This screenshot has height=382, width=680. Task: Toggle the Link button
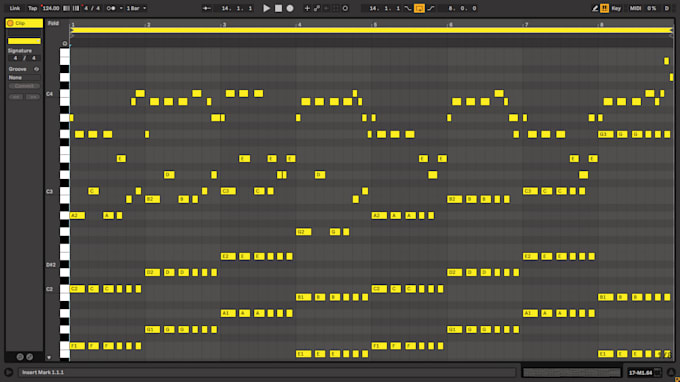[x=15, y=8]
